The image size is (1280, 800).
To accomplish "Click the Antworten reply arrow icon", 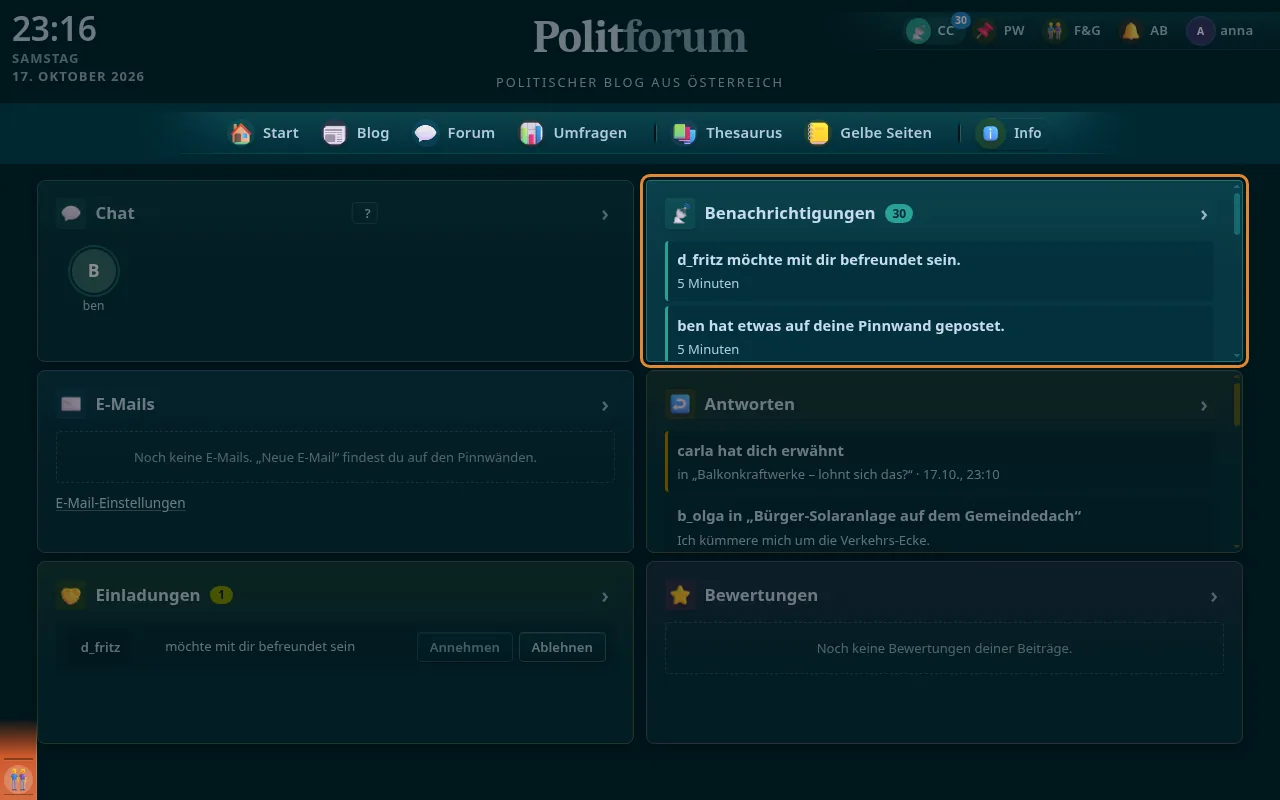I will click(x=680, y=404).
